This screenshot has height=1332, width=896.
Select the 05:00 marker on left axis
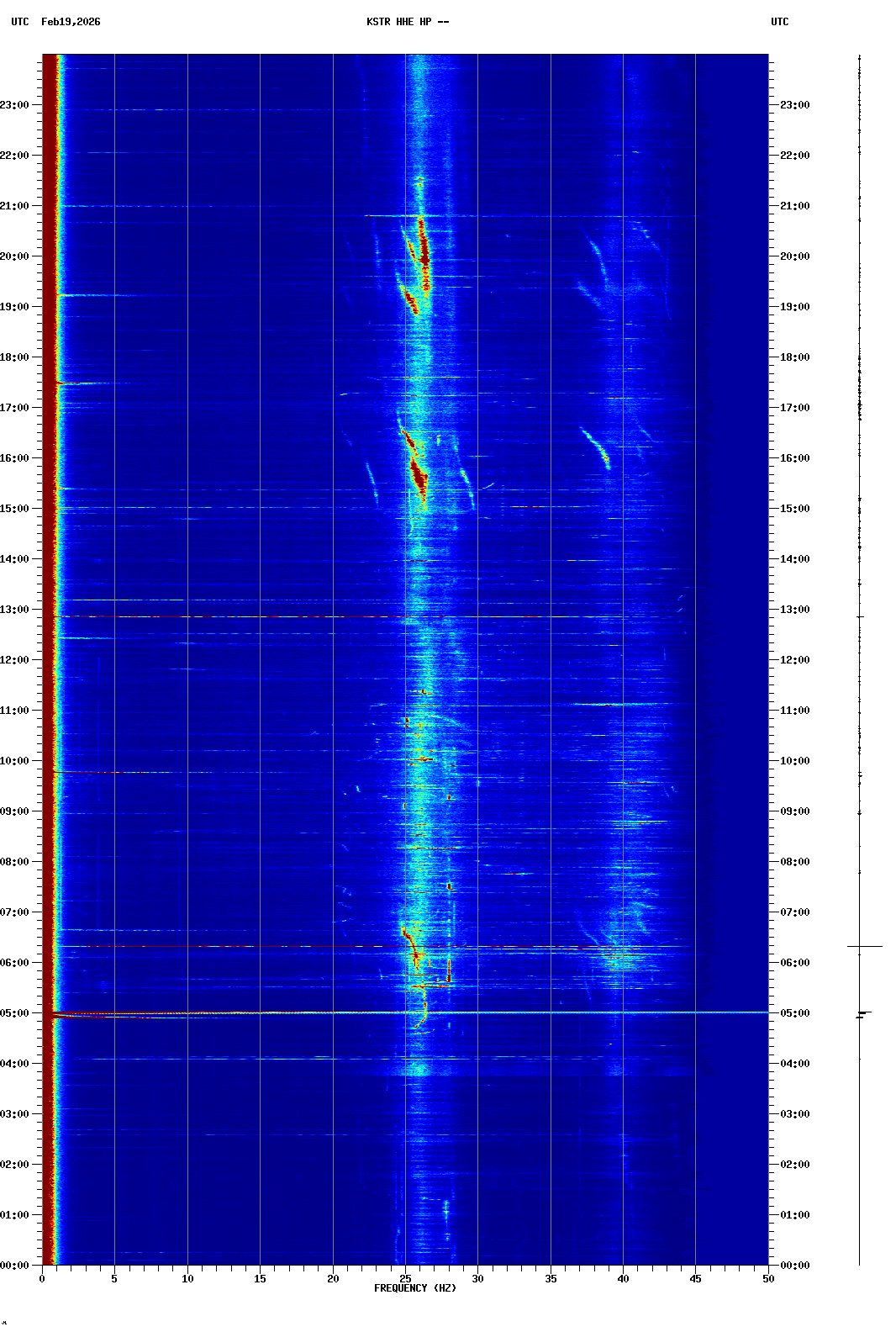coord(14,1013)
